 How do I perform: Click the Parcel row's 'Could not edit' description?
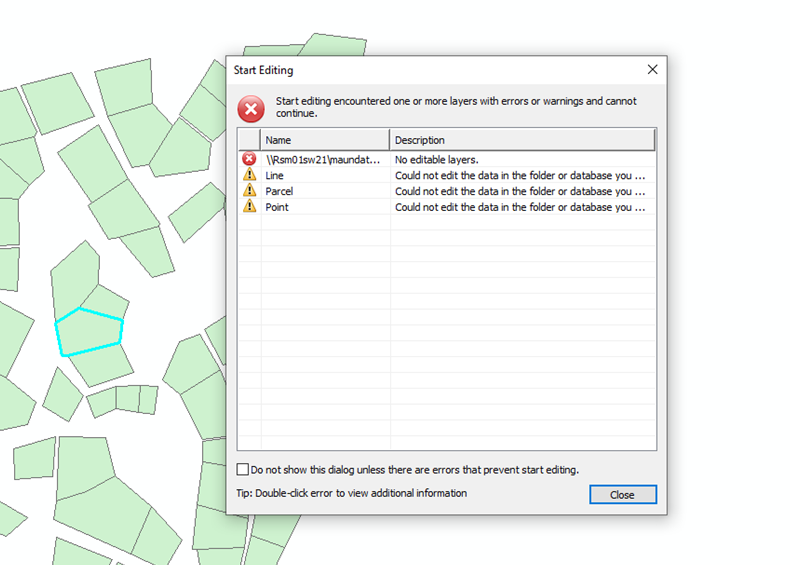(x=526, y=191)
